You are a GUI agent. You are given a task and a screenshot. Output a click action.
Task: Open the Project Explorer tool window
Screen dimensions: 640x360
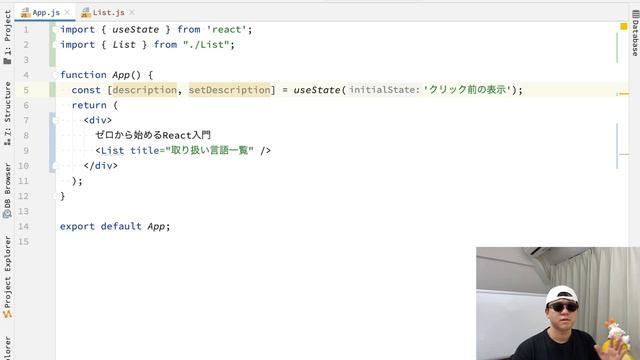7,277
